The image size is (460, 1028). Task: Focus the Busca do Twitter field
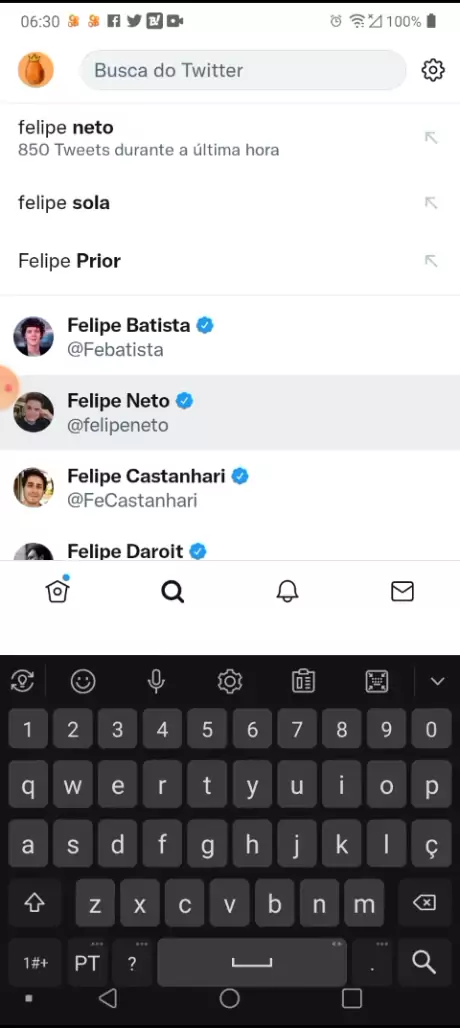pos(242,70)
